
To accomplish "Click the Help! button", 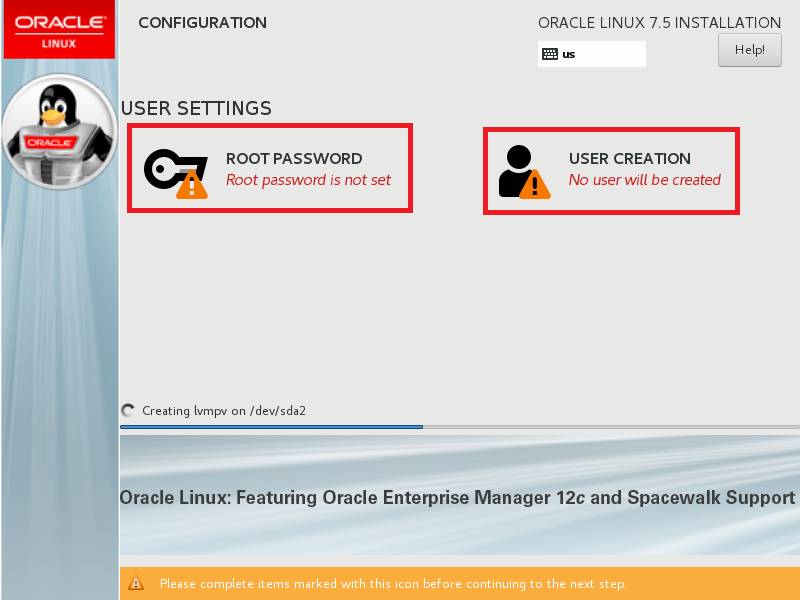I will pyautogui.click(x=749, y=49).
